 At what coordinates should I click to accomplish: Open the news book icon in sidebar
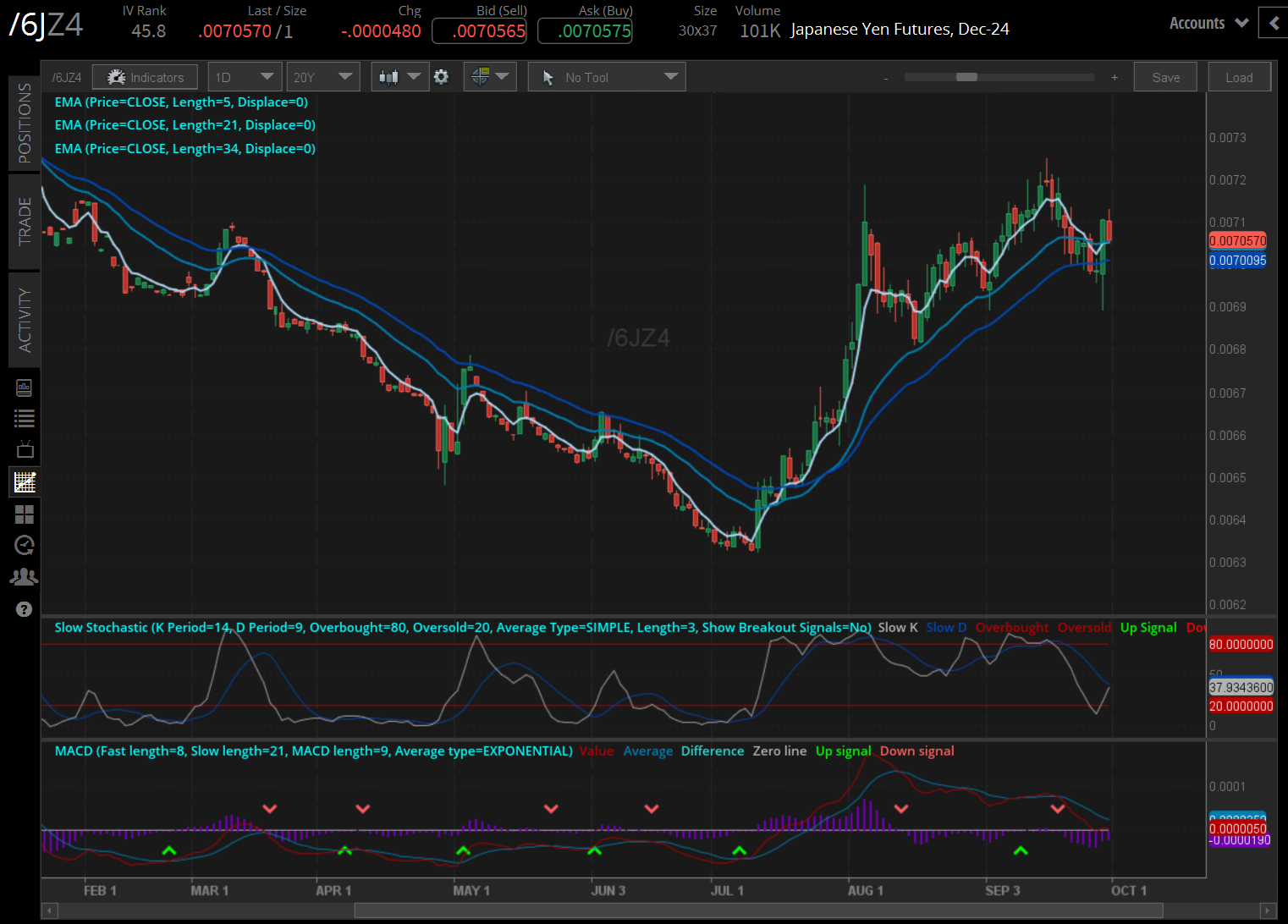click(x=25, y=388)
